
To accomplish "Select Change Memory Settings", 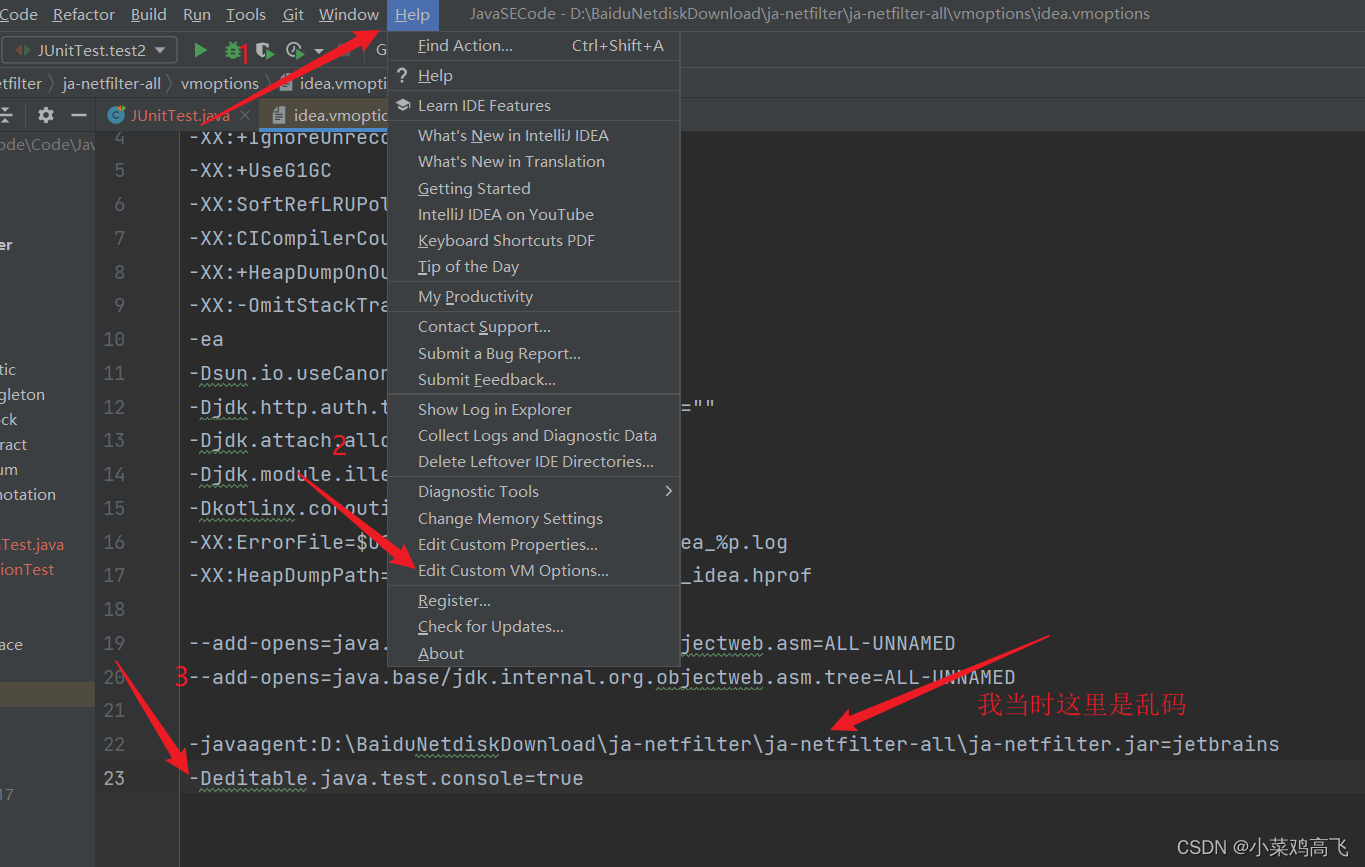I will (x=509, y=518).
